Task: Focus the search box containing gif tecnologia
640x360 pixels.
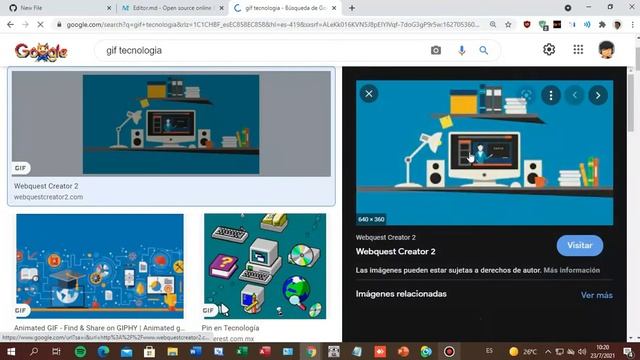Action: (x=261, y=50)
